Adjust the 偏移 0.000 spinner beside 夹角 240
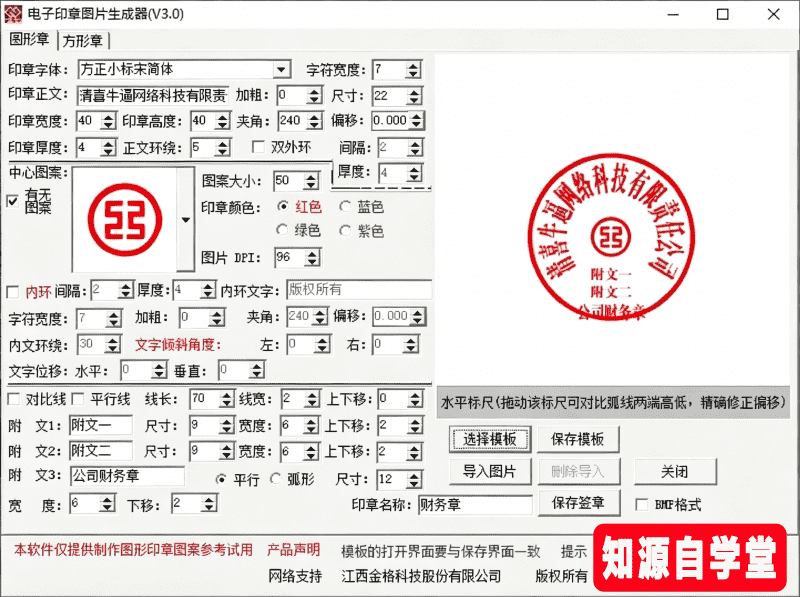The height and width of the screenshot is (597, 800). tap(417, 120)
